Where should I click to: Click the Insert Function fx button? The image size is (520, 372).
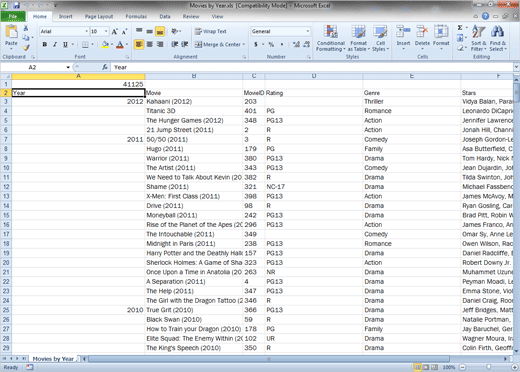[105, 67]
